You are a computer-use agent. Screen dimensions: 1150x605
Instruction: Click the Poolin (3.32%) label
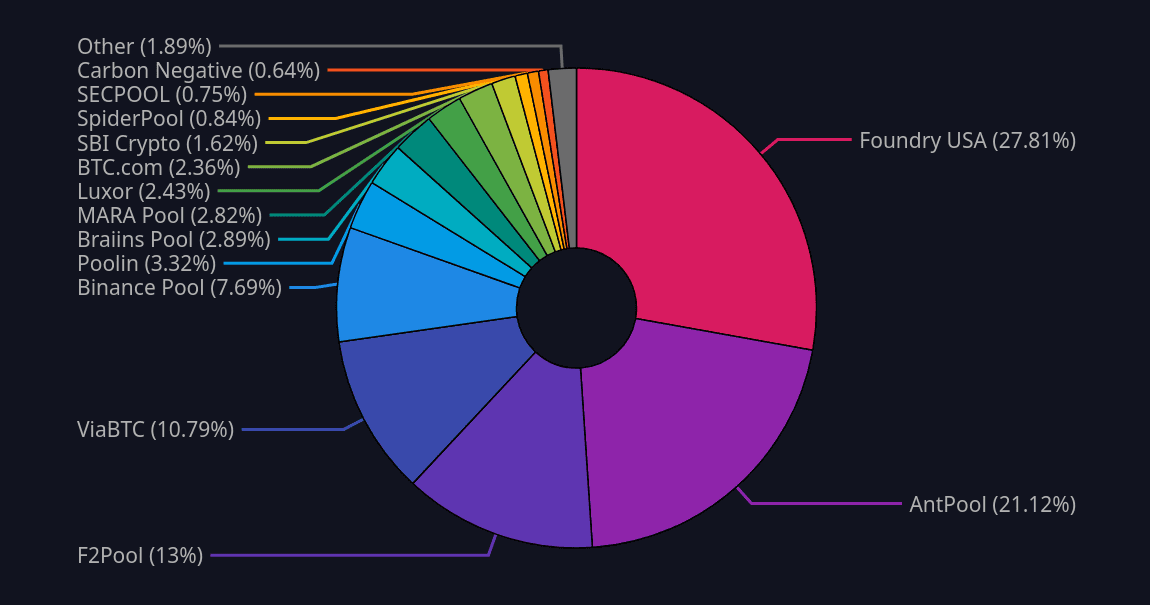[x=147, y=263]
